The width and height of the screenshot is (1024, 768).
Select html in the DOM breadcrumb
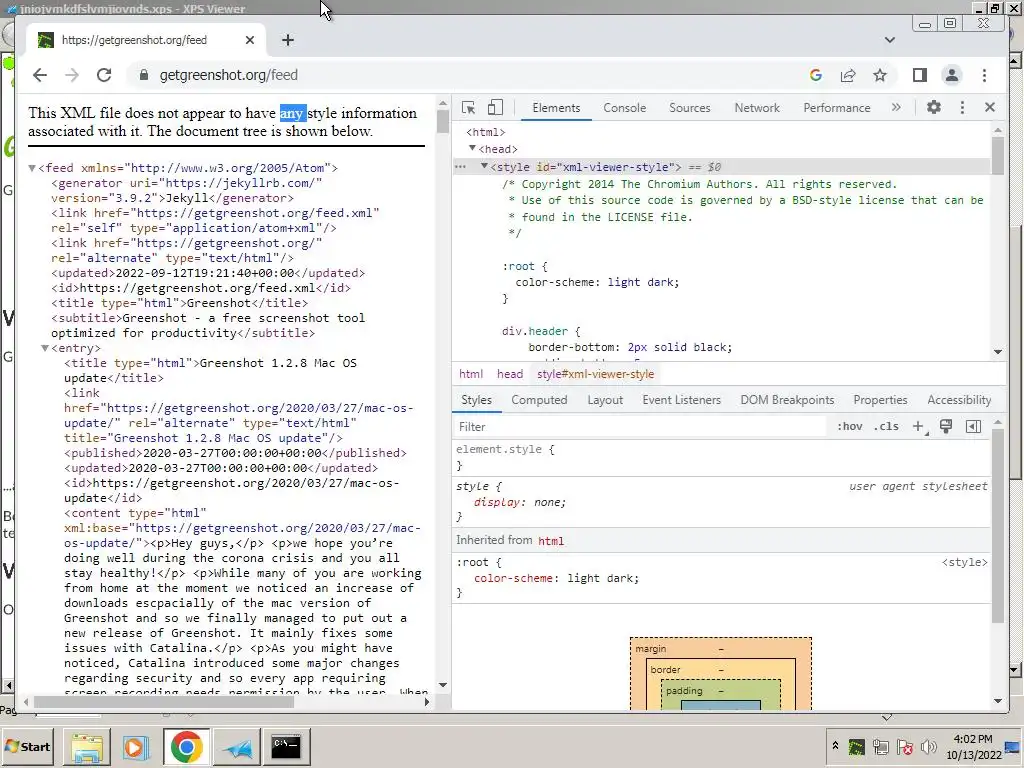[x=471, y=374]
